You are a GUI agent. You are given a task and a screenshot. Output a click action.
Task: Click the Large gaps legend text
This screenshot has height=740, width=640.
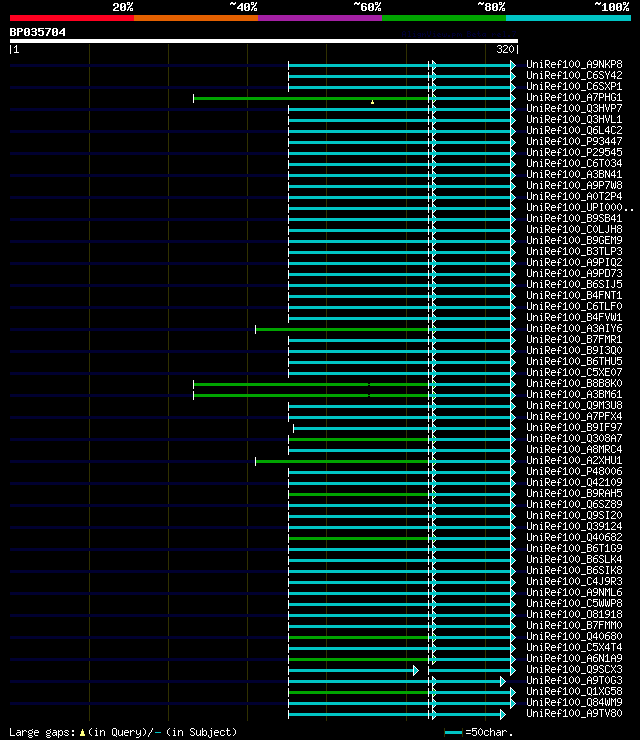[x=123, y=732]
